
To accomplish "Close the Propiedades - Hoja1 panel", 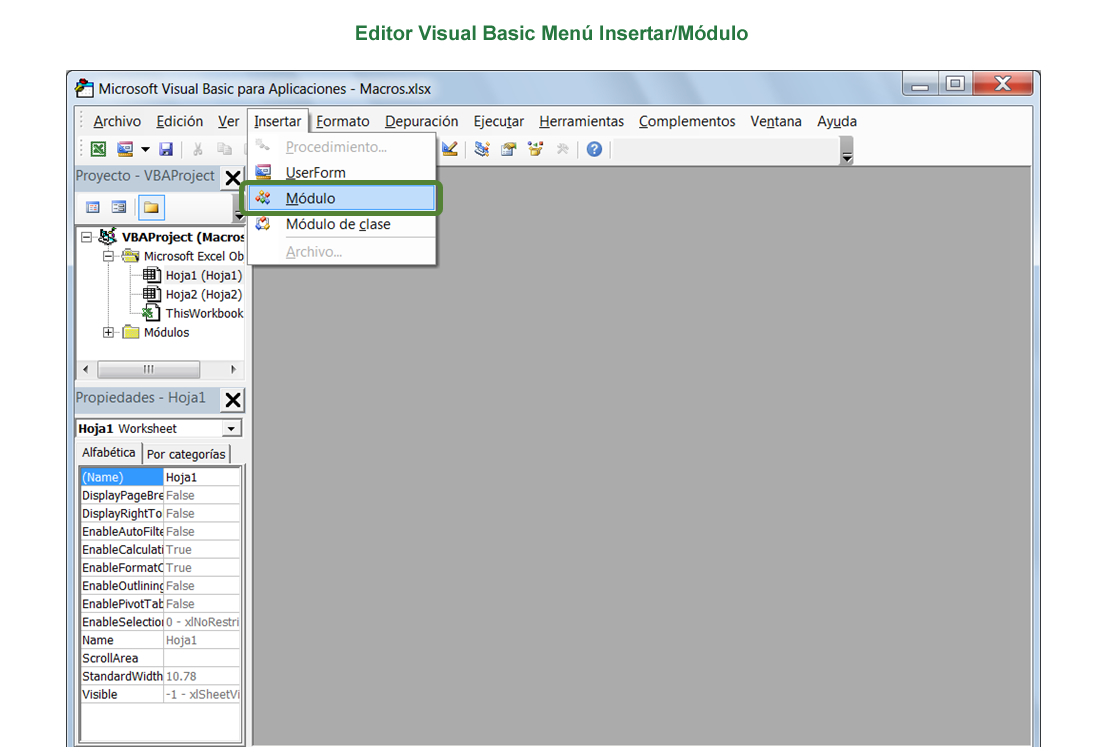I will [233, 400].
